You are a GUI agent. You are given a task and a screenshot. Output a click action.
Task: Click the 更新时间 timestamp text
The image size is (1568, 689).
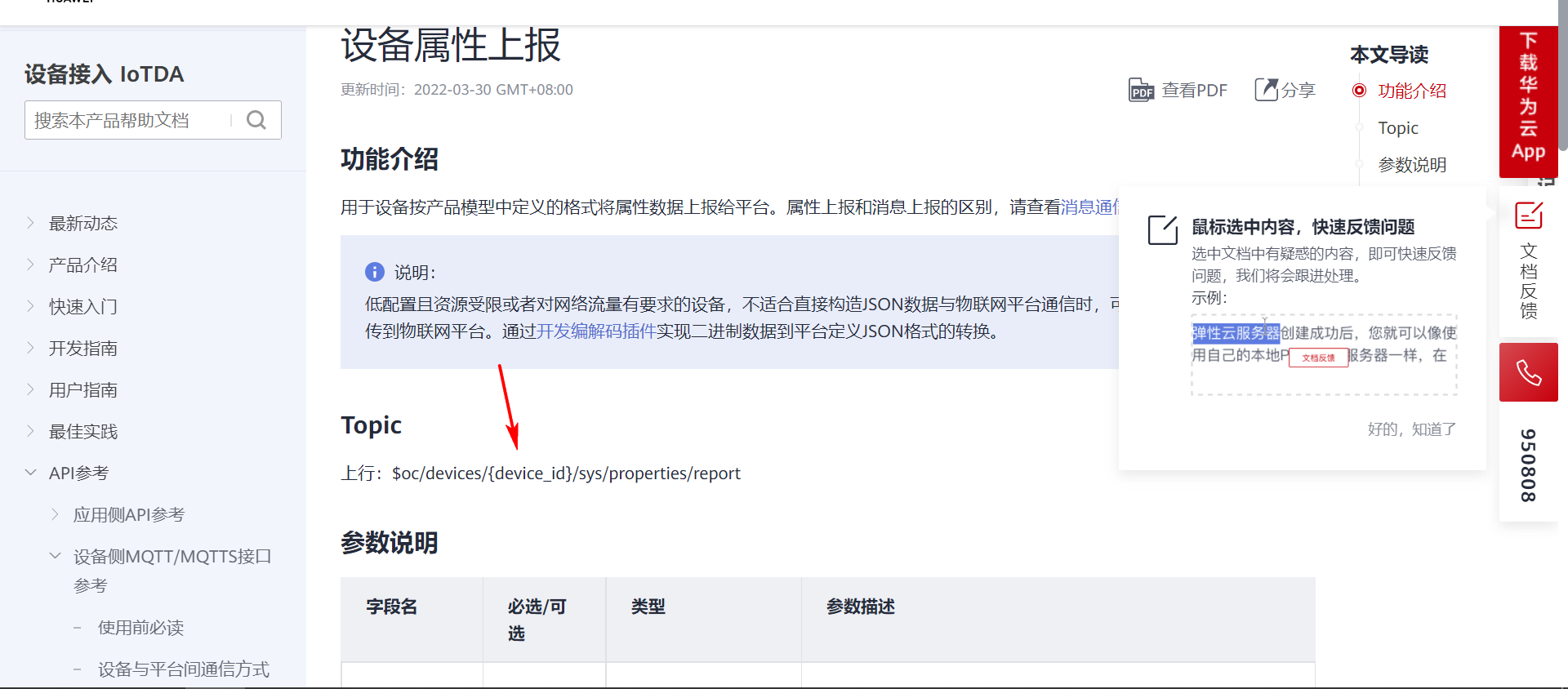click(457, 90)
